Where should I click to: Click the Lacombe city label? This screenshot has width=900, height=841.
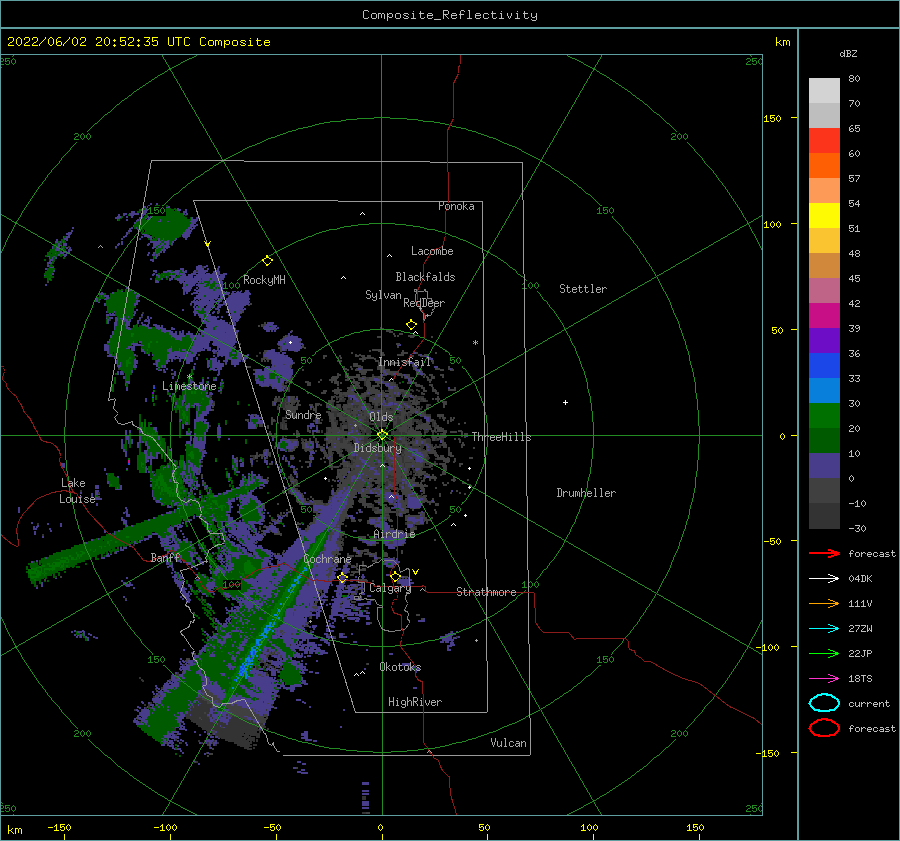coord(432,251)
